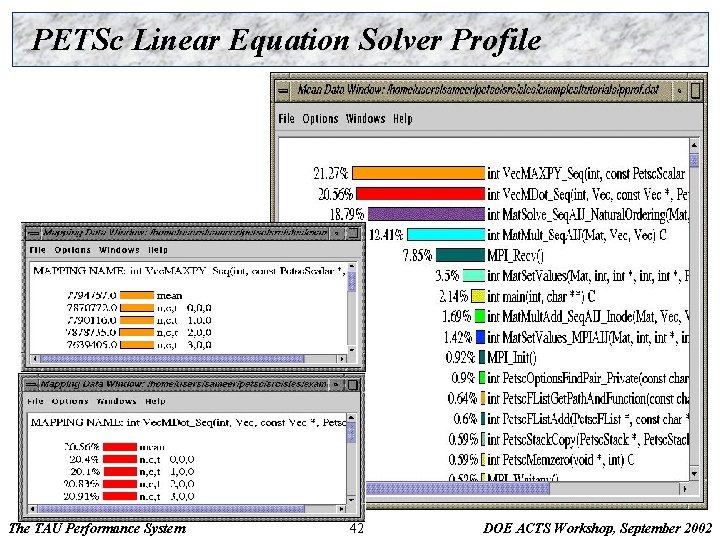
Task: Click red 20.1% bar for n,c,t 1,0,0
Action: [120, 472]
